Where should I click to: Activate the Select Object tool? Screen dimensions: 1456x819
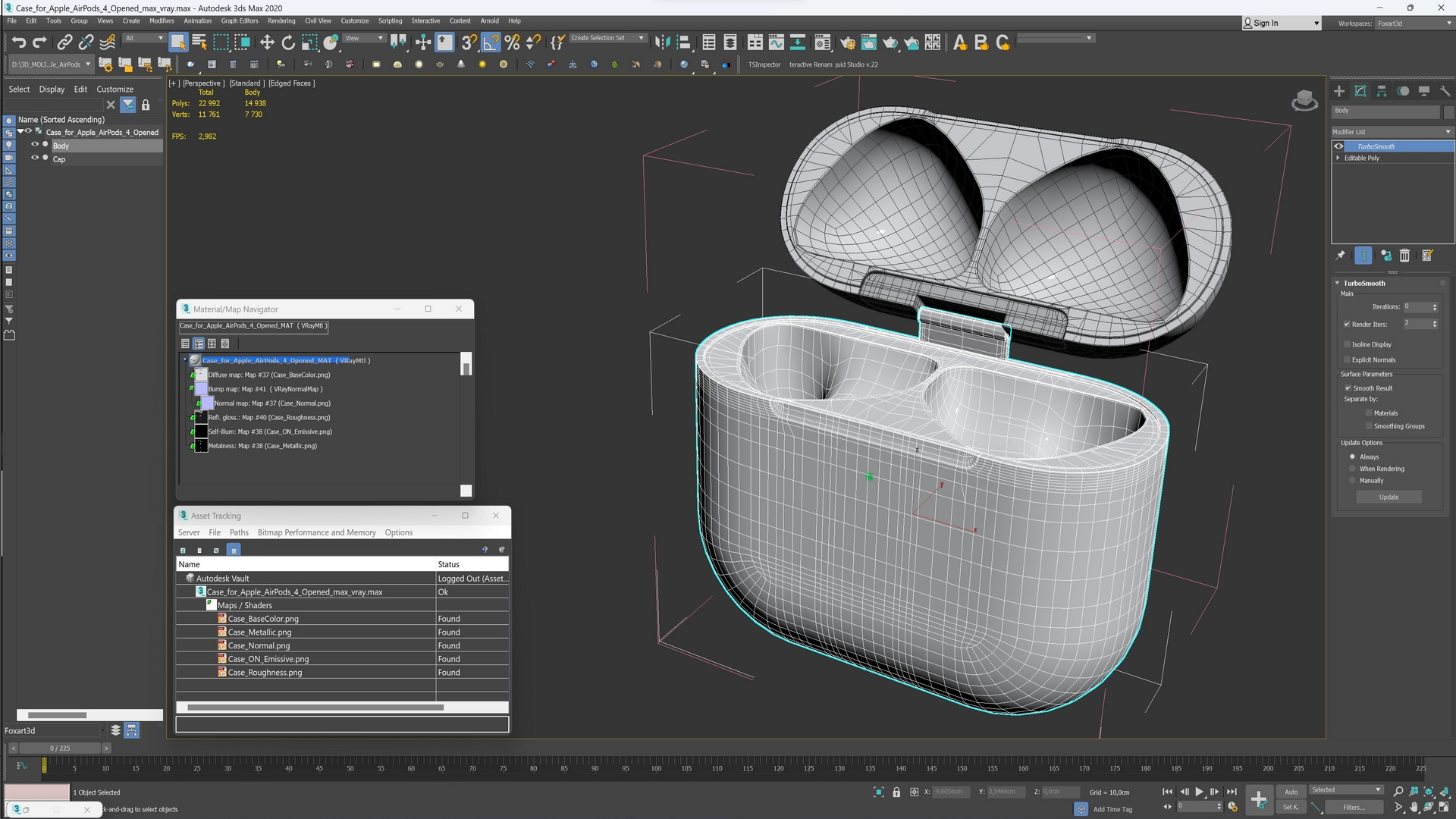click(x=178, y=42)
